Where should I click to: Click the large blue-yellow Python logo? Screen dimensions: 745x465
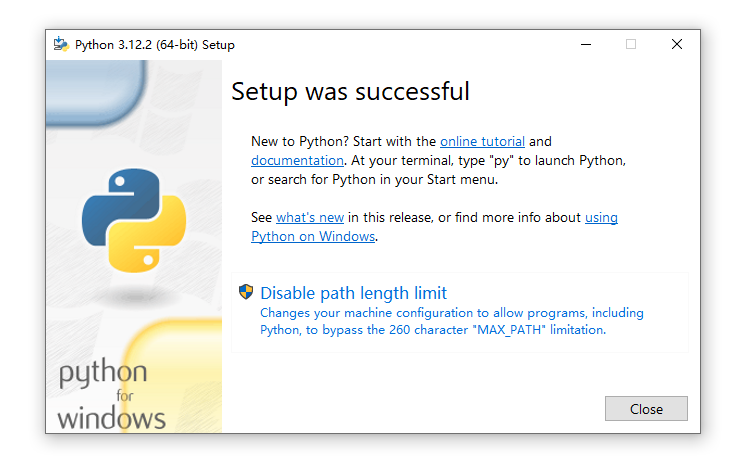[134, 219]
